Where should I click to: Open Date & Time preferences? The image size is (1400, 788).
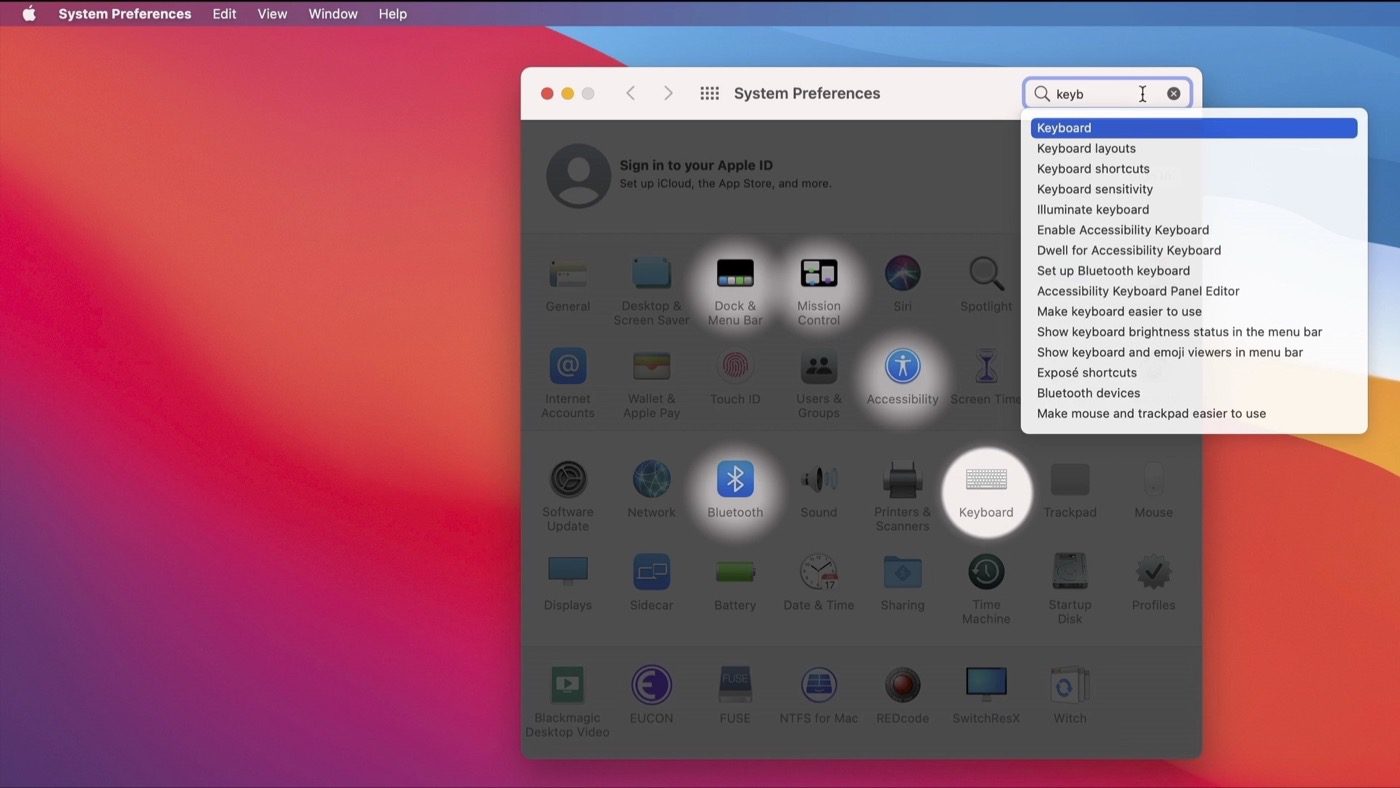818,572
